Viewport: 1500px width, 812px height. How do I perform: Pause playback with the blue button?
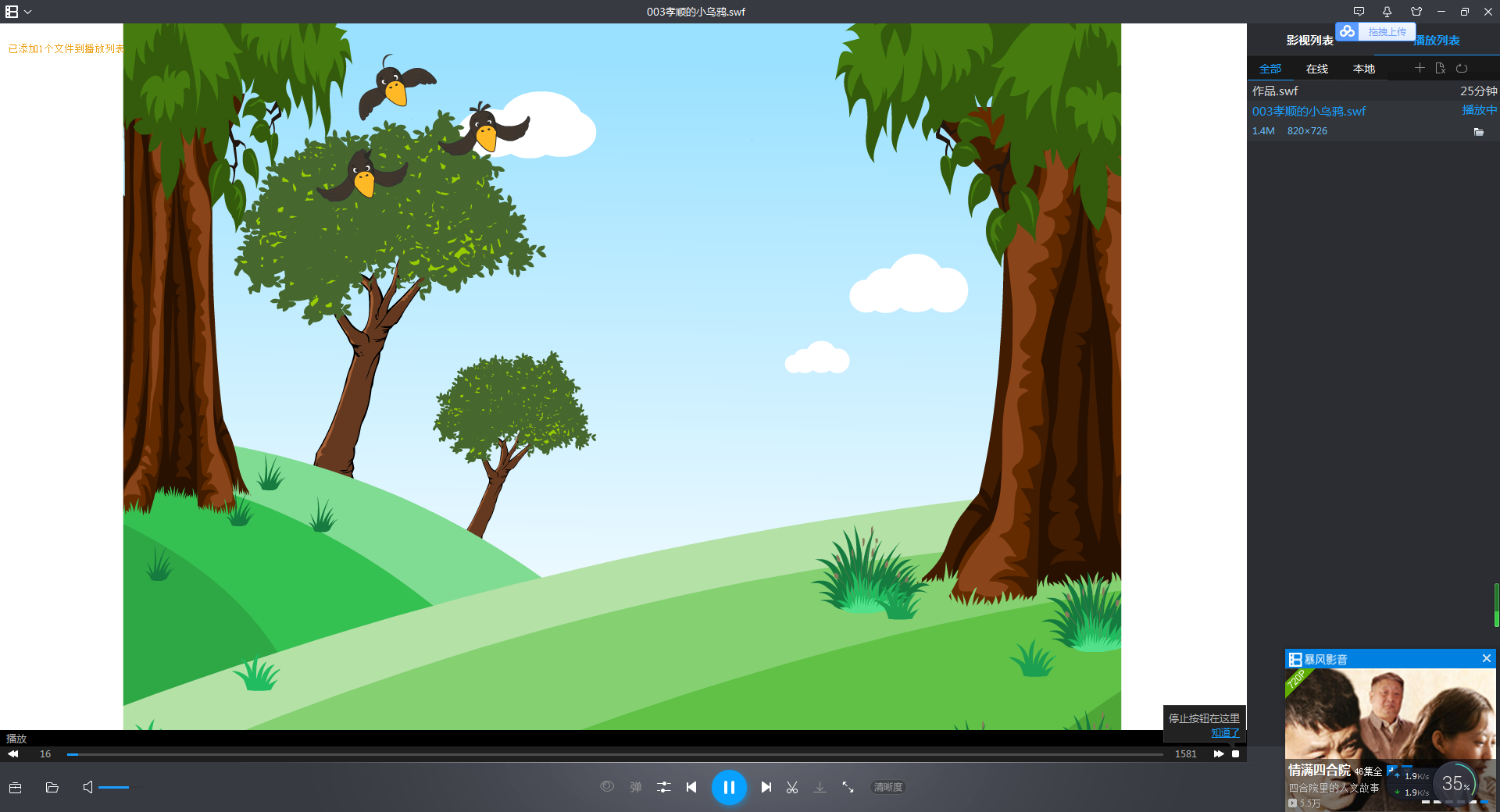coord(729,787)
